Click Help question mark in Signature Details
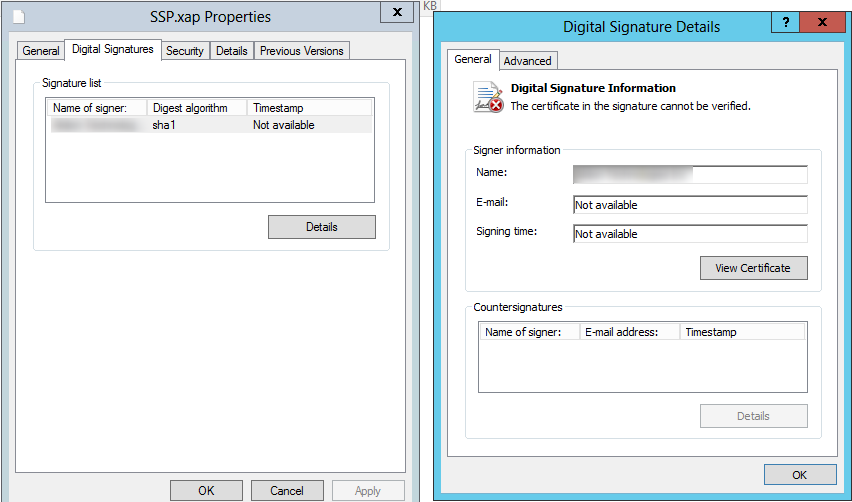The height and width of the screenshot is (502, 852). pyautogui.click(x=786, y=22)
